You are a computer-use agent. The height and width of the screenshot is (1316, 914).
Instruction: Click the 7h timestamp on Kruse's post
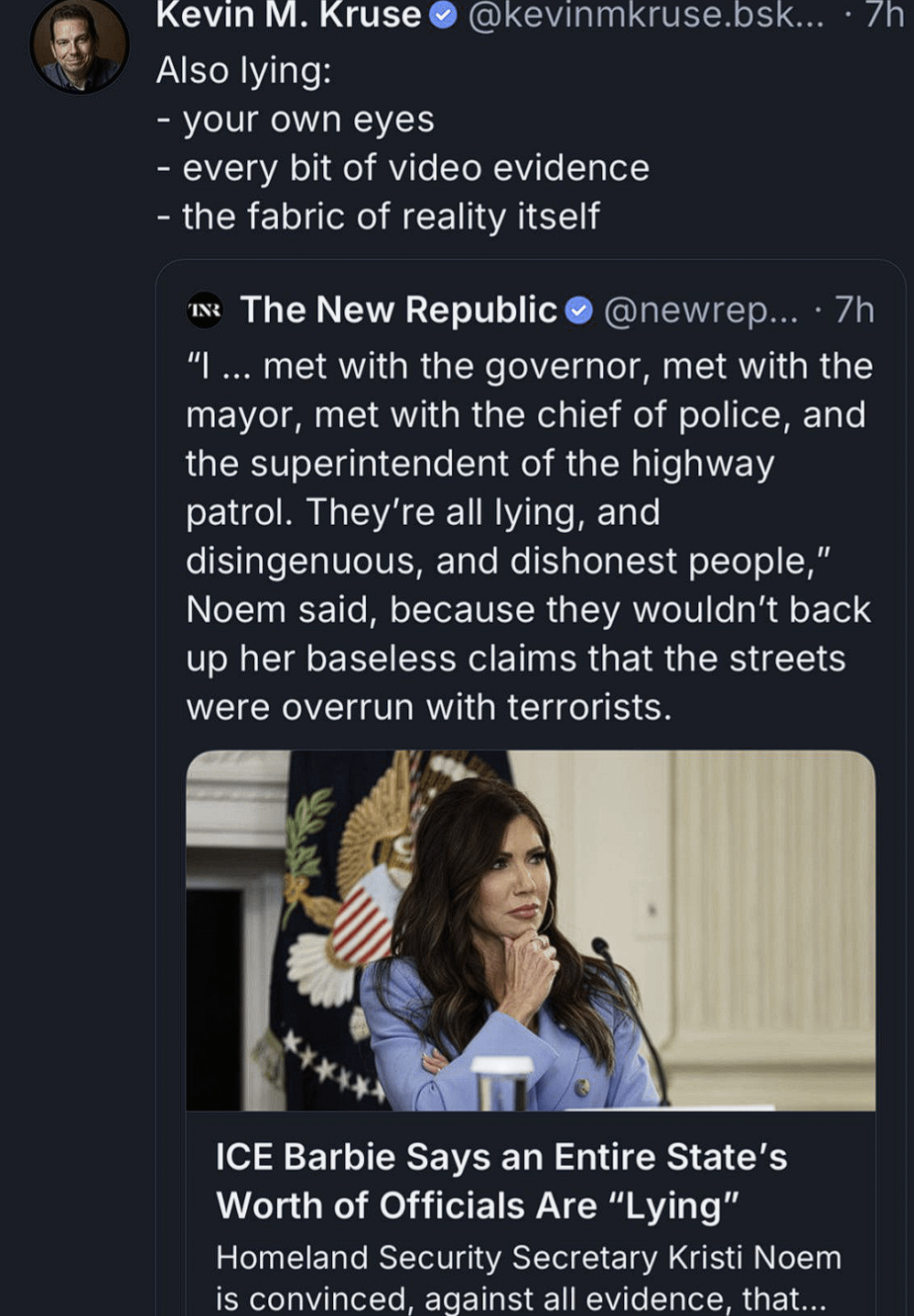[x=884, y=15]
